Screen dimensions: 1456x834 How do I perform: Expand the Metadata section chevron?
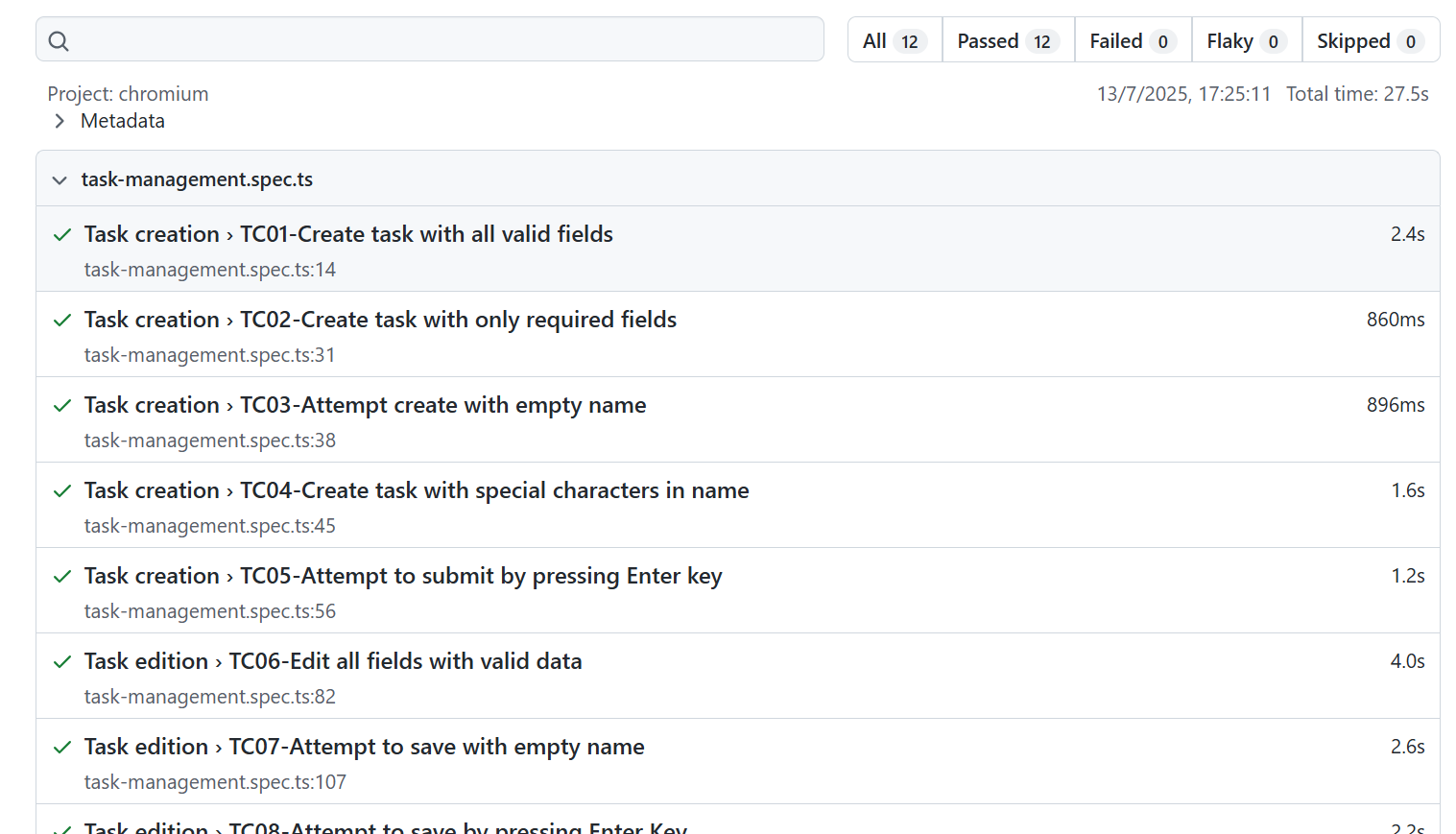point(60,121)
